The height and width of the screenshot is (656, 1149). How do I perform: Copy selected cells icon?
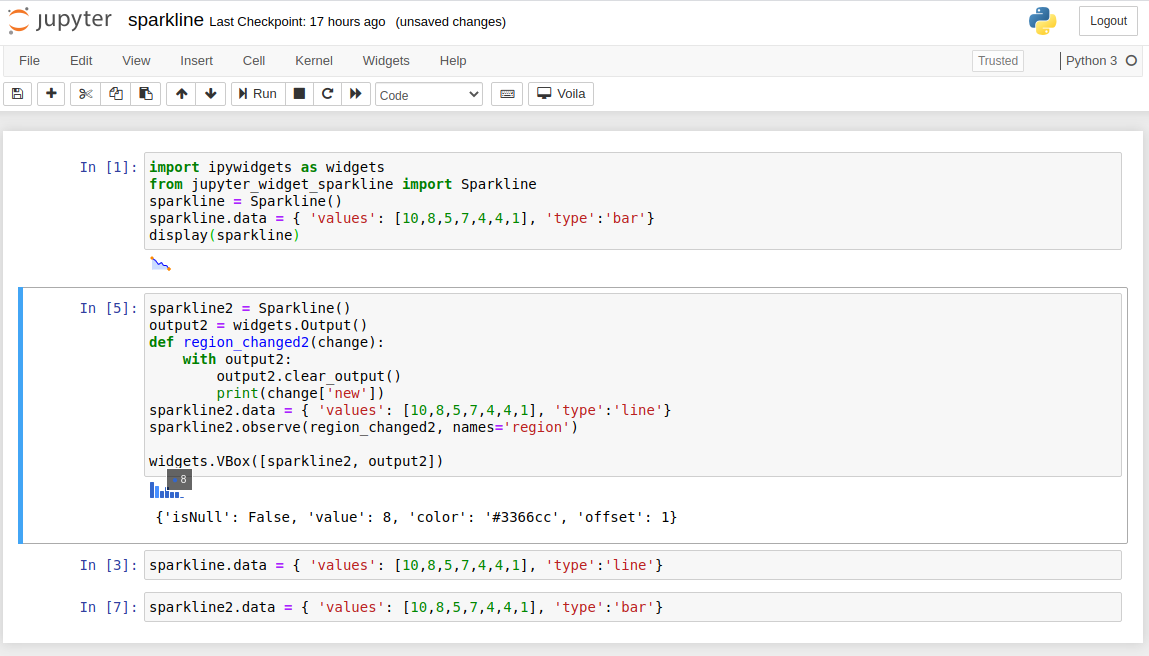(116, 94)
